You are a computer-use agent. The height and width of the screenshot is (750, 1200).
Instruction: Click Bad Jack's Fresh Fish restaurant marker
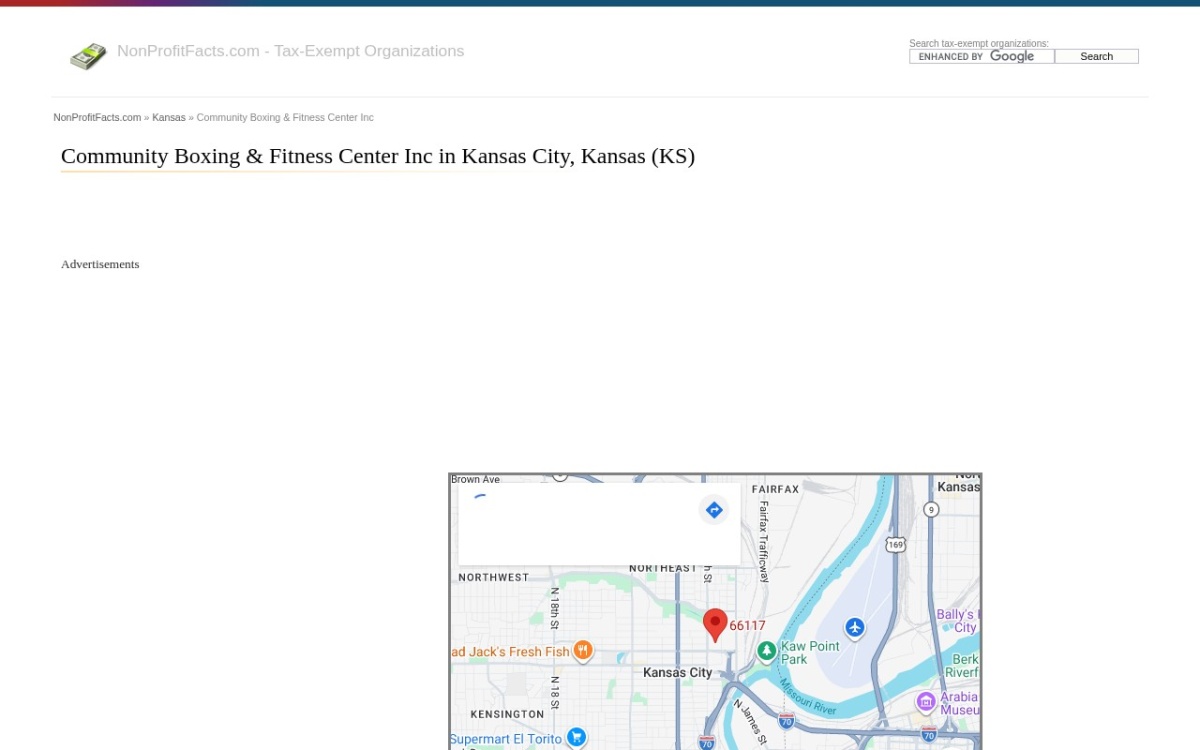(582, 651)
